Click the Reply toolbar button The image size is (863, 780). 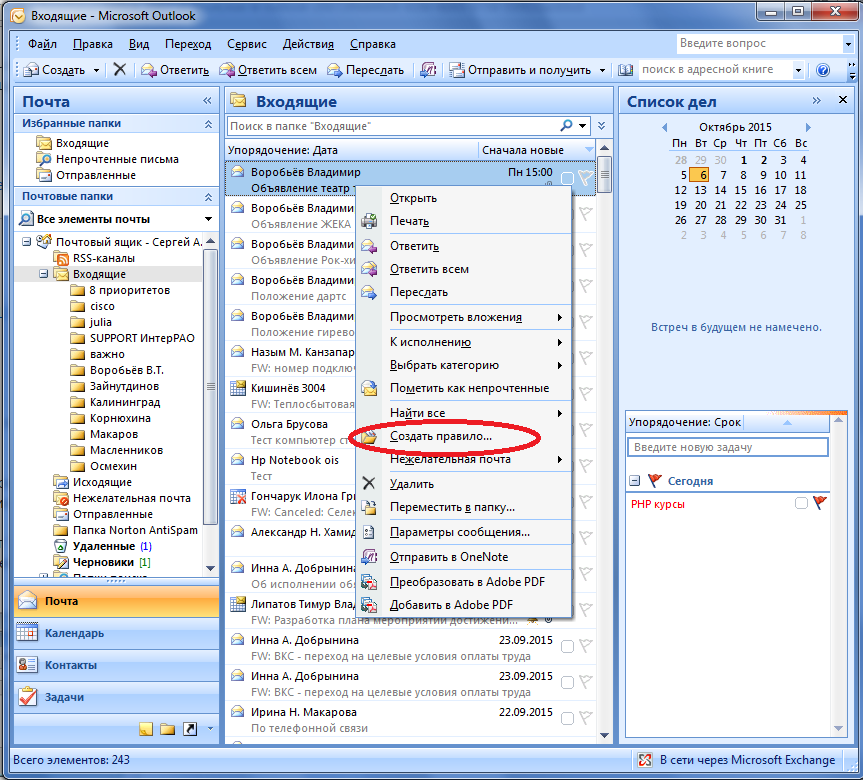175,70
